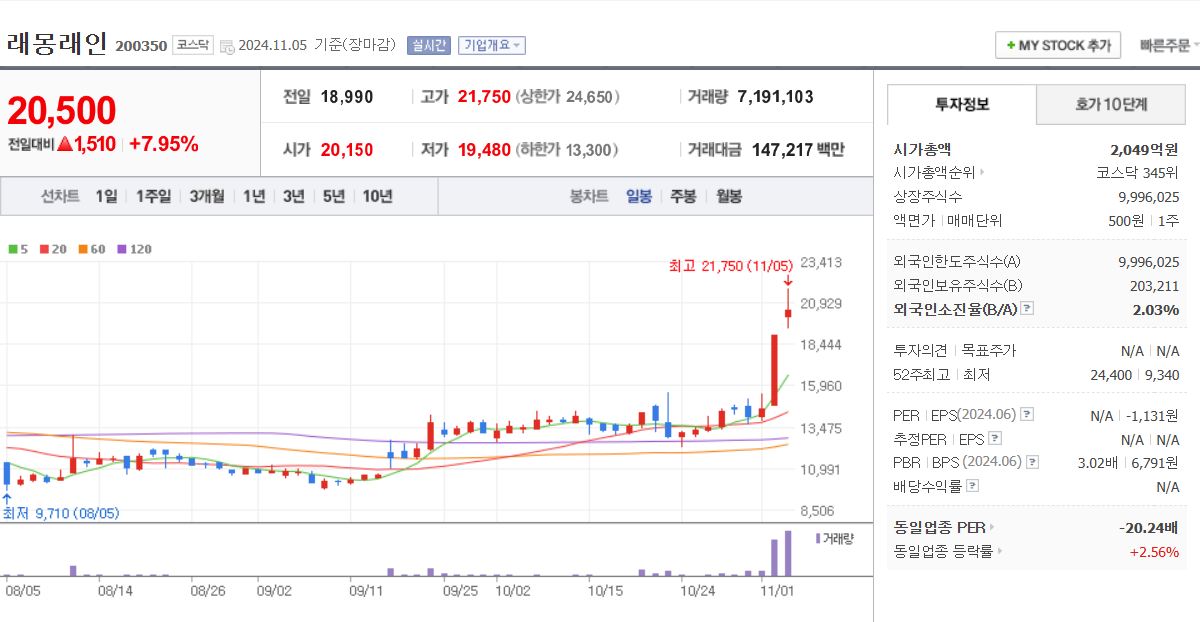Viewport: 1201px width, 622px height.
Task: Expand the 기업개요 dropdown
Action: pyautogui.click(x=491, y=45)
